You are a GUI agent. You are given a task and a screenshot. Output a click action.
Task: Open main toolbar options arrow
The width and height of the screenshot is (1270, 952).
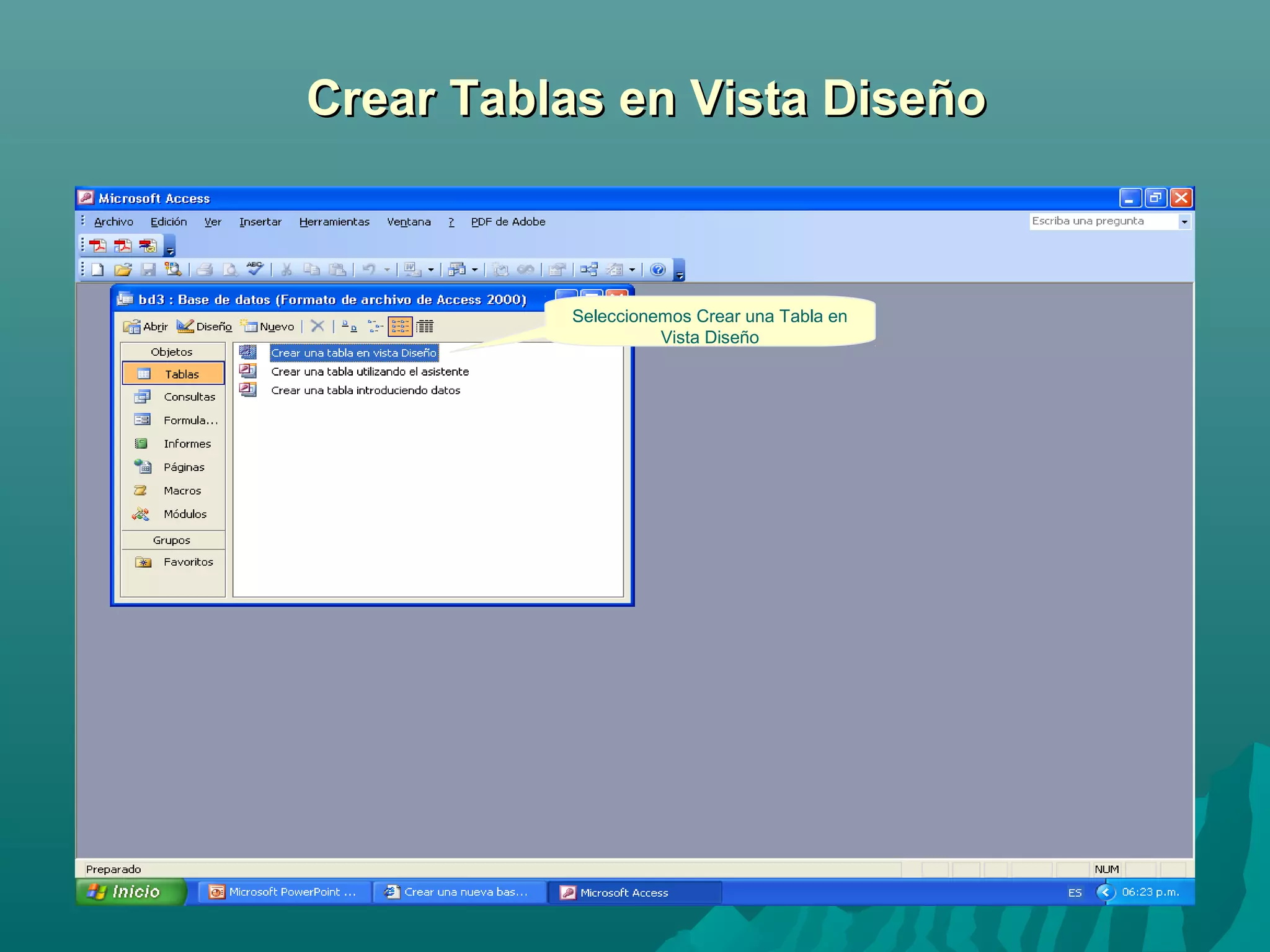click(680, 270)
